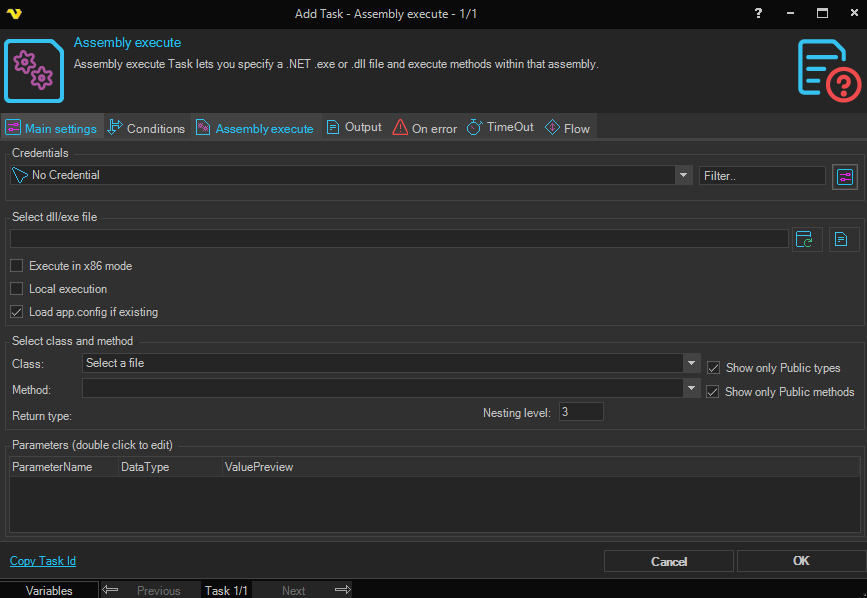This screenshot has height=598, width=867.
Task: Open the credential manager icon button
Action: 845,176
